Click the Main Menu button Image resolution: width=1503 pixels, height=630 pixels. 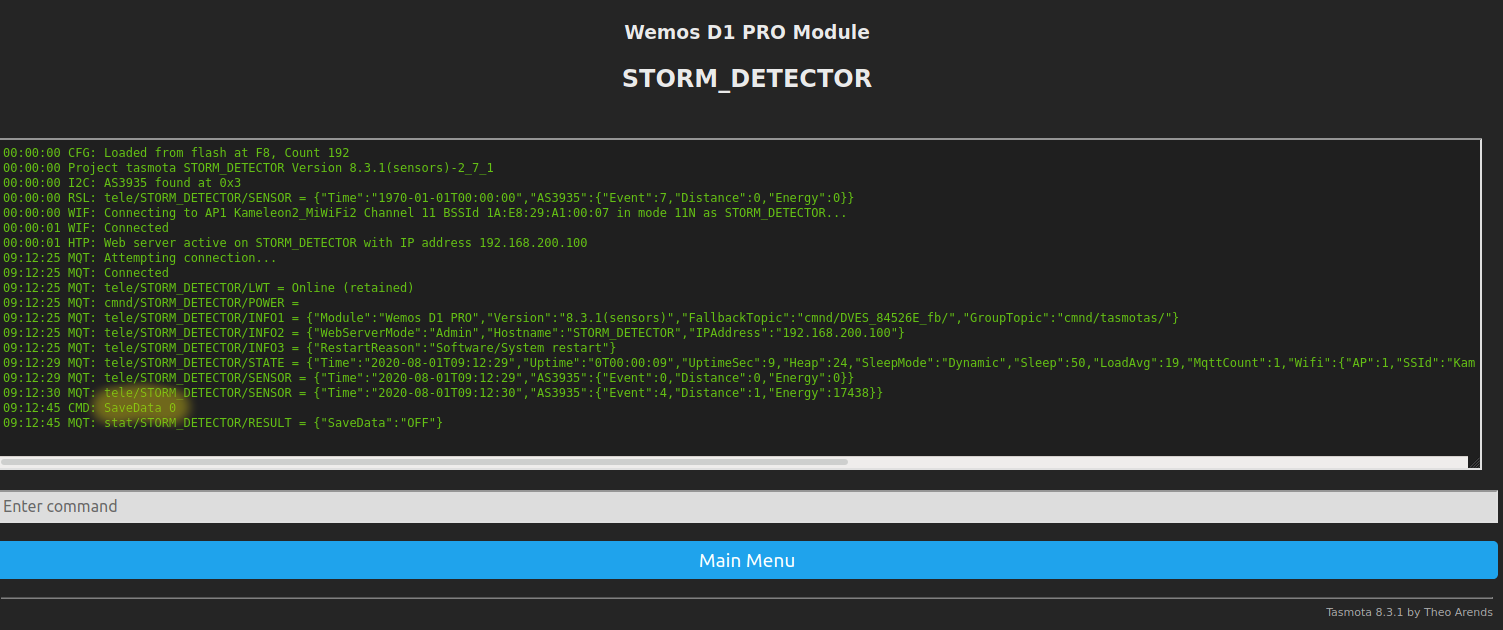tap(747, 560)
